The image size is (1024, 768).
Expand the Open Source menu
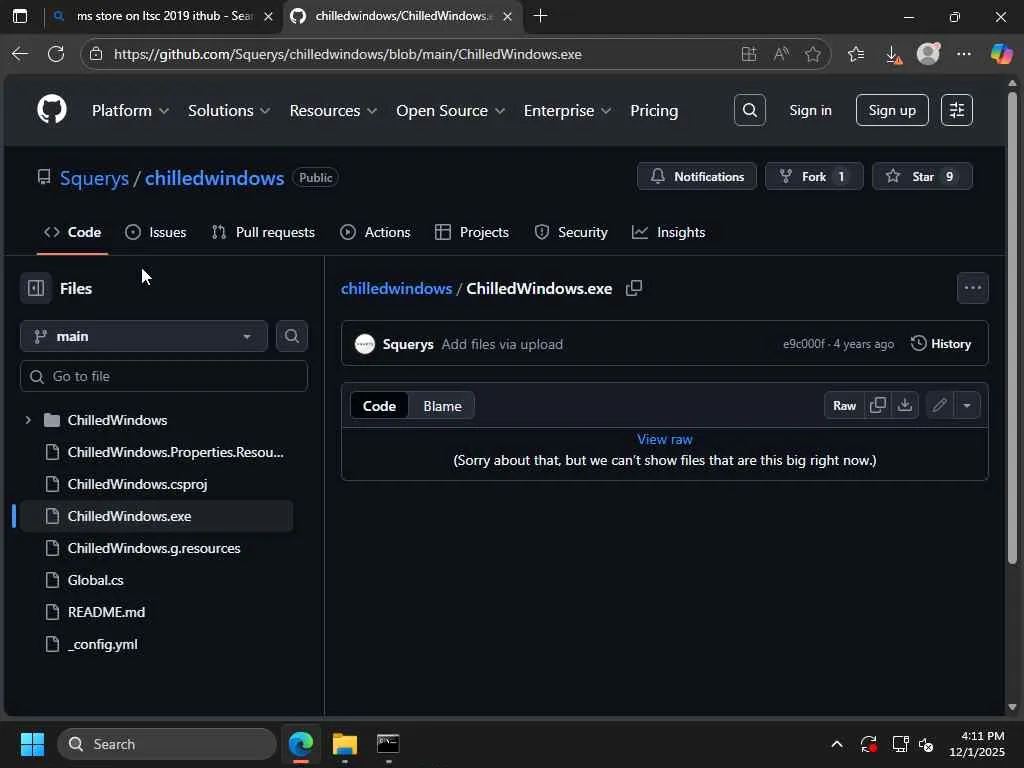(x=451, y=110)
